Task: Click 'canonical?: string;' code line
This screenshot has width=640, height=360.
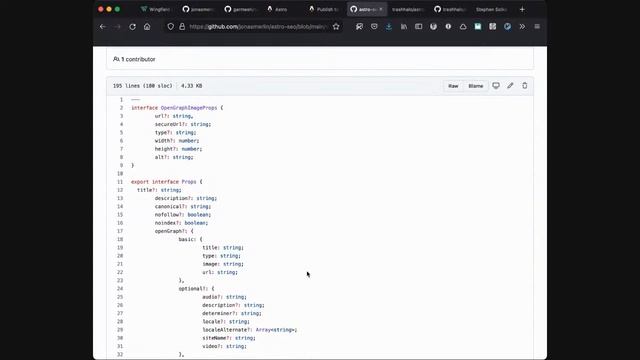Action: [x=183, y=207]
